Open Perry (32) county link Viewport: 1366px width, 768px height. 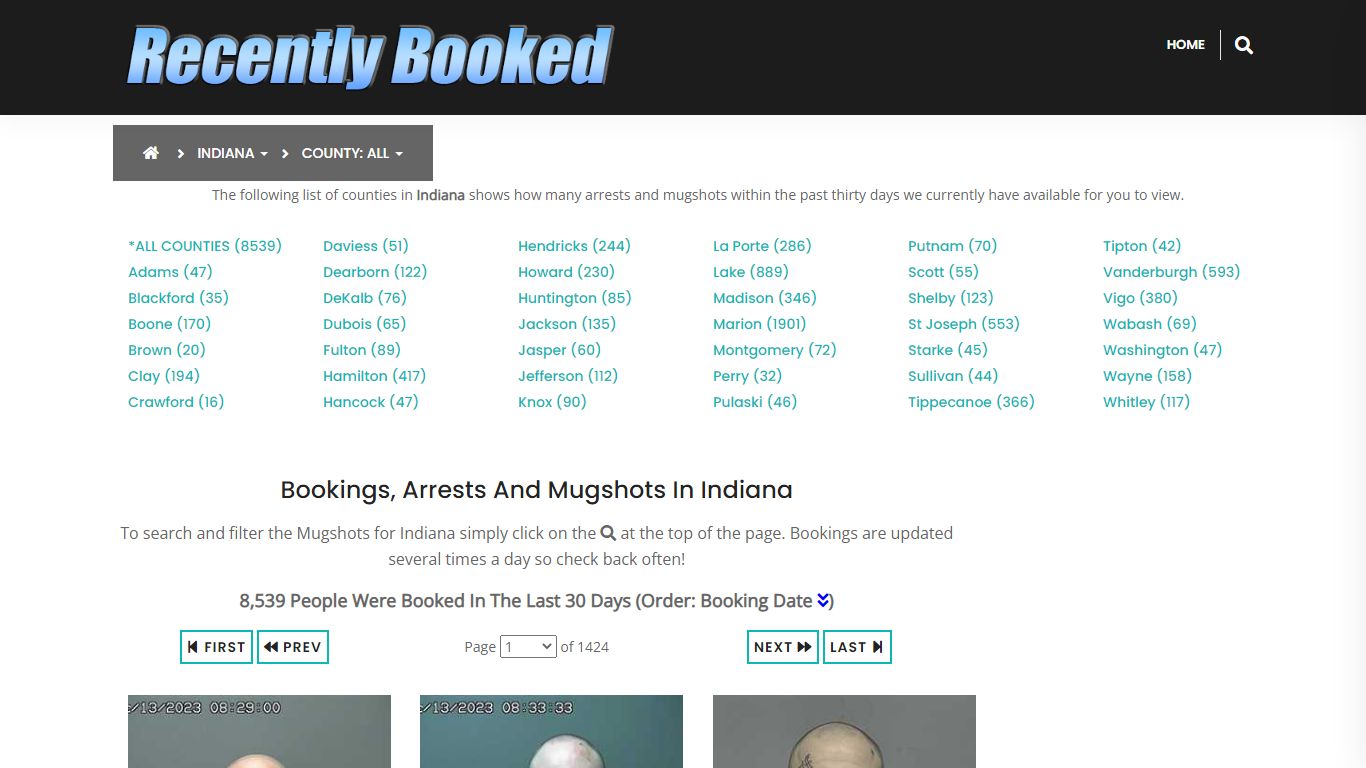point(748,376)
